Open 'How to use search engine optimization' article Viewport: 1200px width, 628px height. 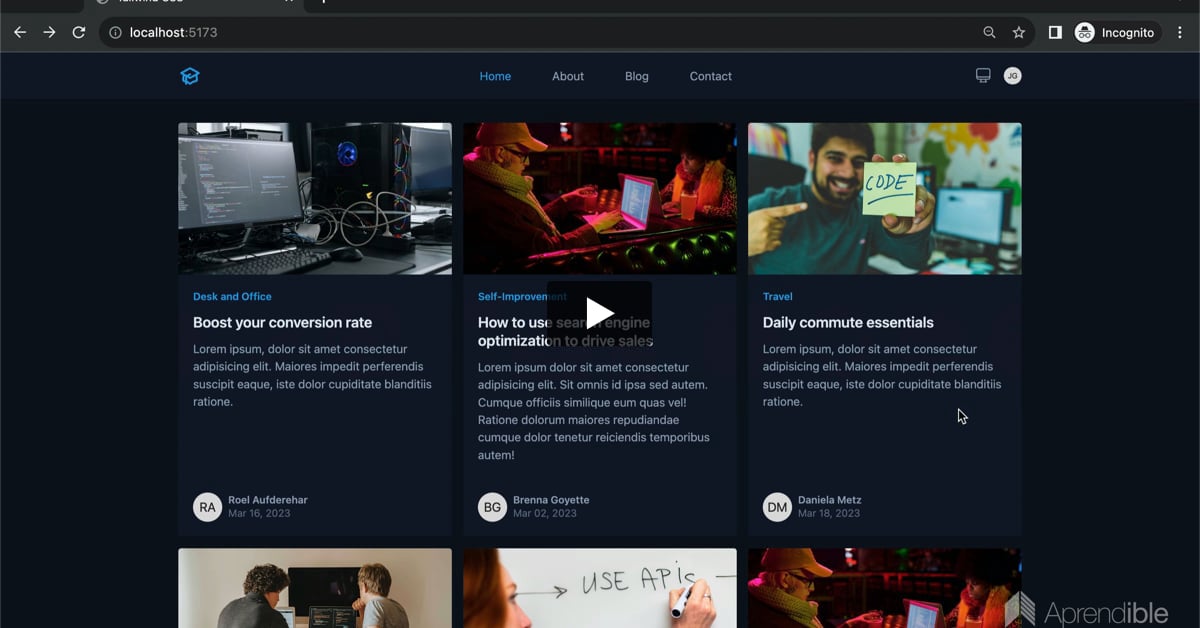[x=565, y=331]
